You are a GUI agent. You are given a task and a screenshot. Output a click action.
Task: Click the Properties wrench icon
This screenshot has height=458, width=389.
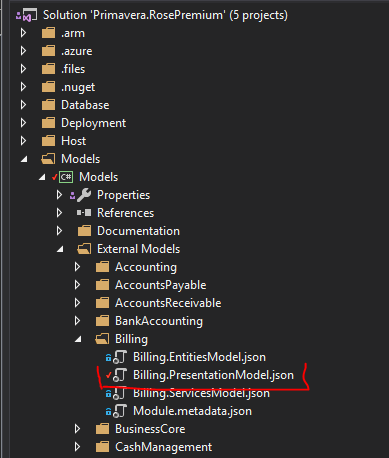click(x=84, y=195)
